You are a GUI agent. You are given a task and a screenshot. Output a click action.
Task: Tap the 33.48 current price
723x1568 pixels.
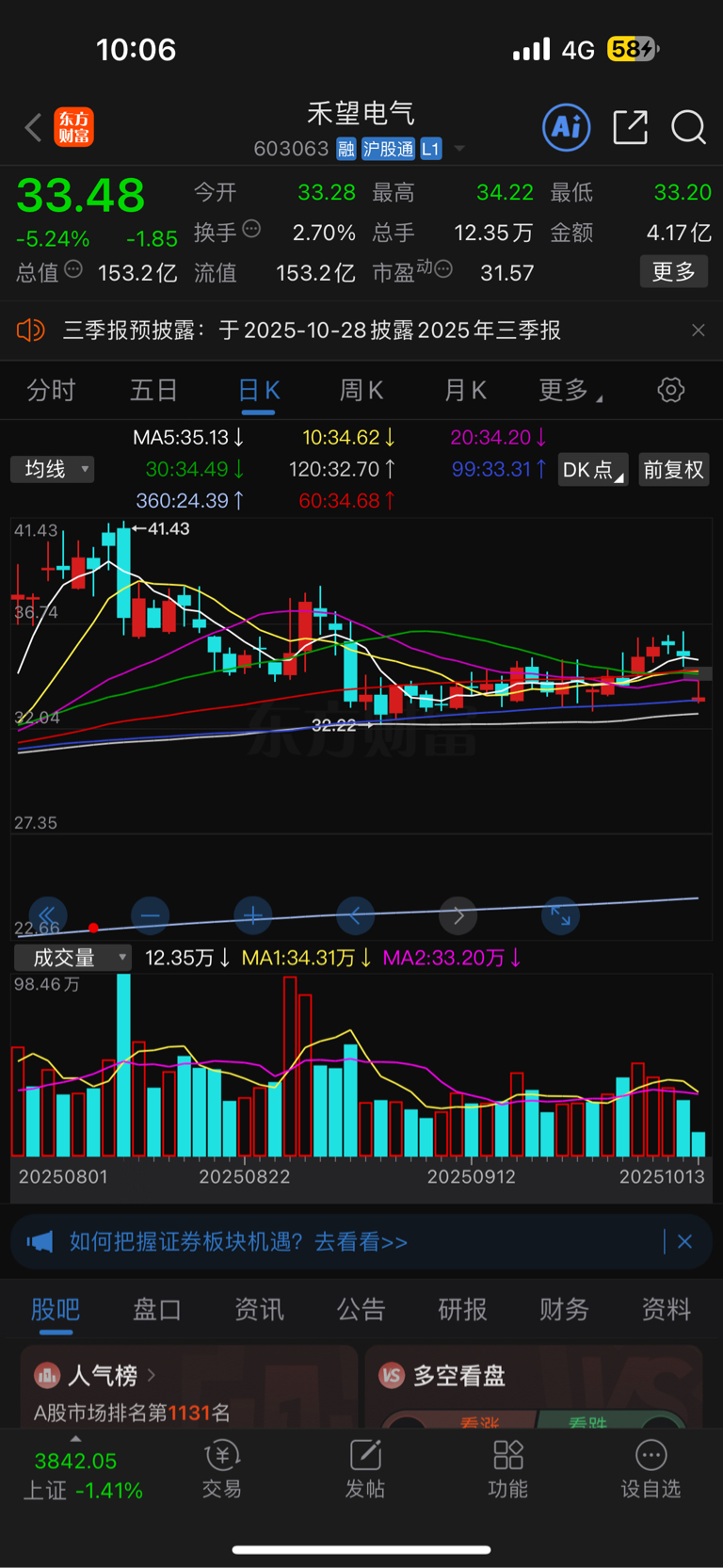click(x=81, y=196)
